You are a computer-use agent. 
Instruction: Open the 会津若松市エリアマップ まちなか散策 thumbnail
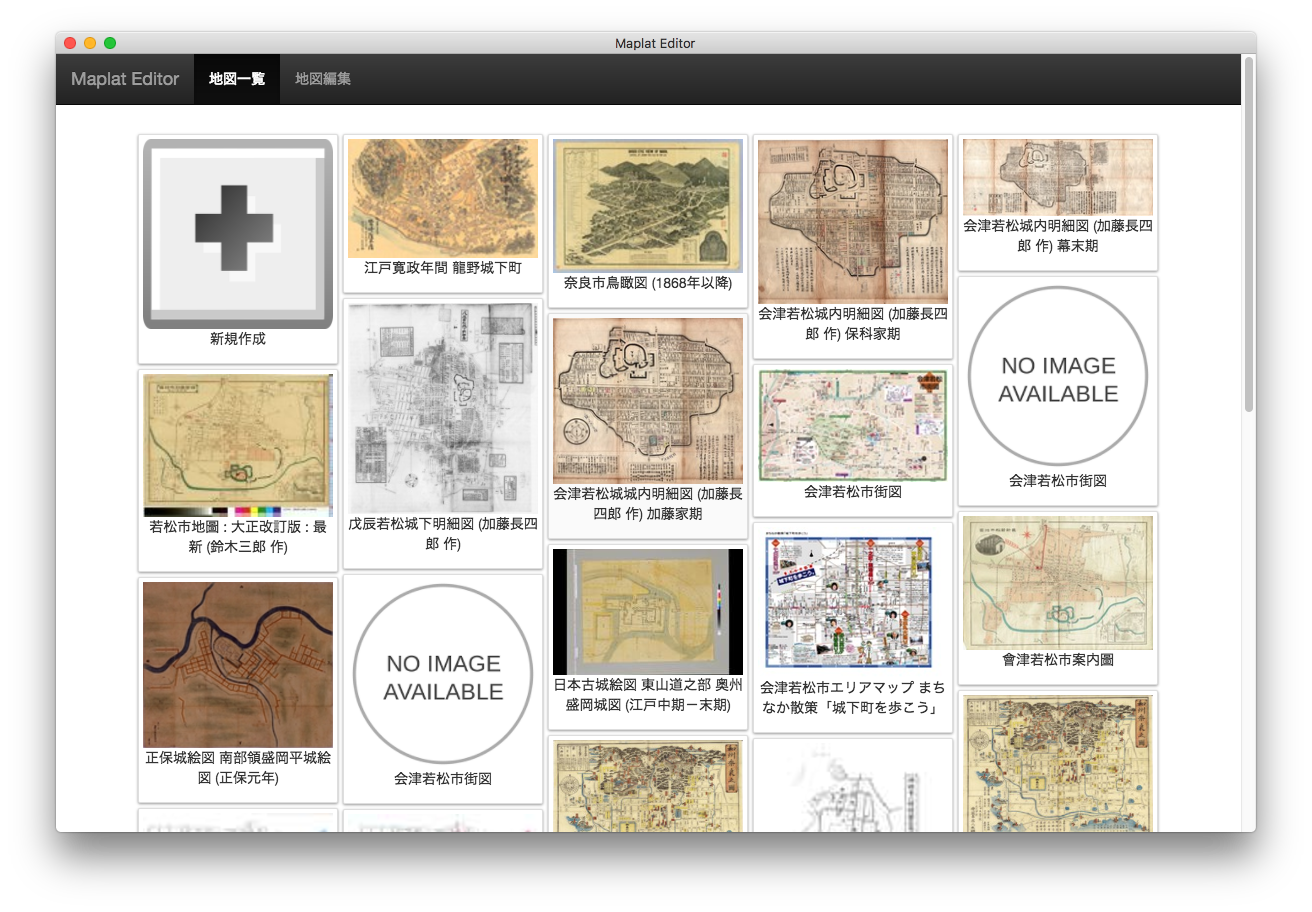pos(853,602)
